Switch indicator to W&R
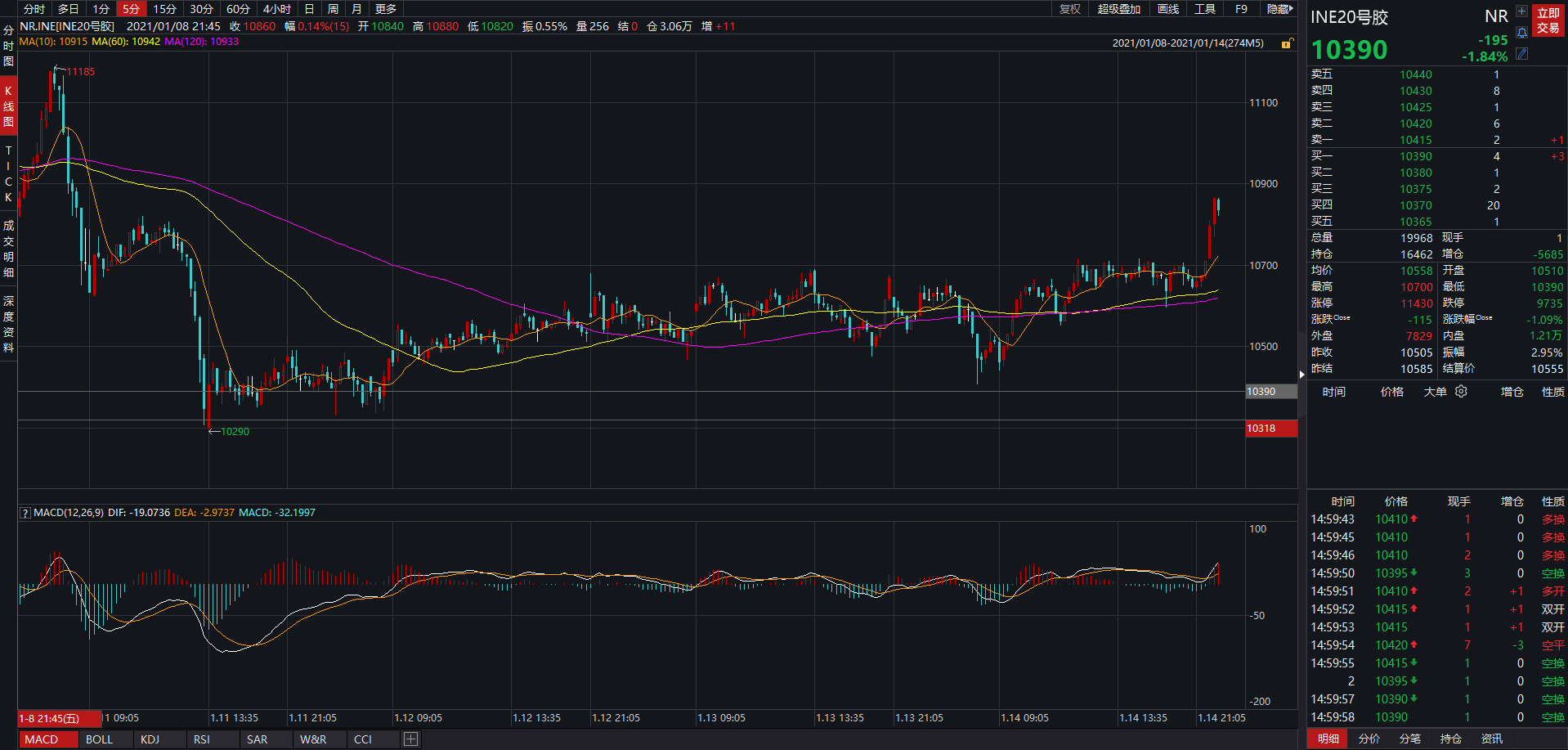 tap(312, 739)
